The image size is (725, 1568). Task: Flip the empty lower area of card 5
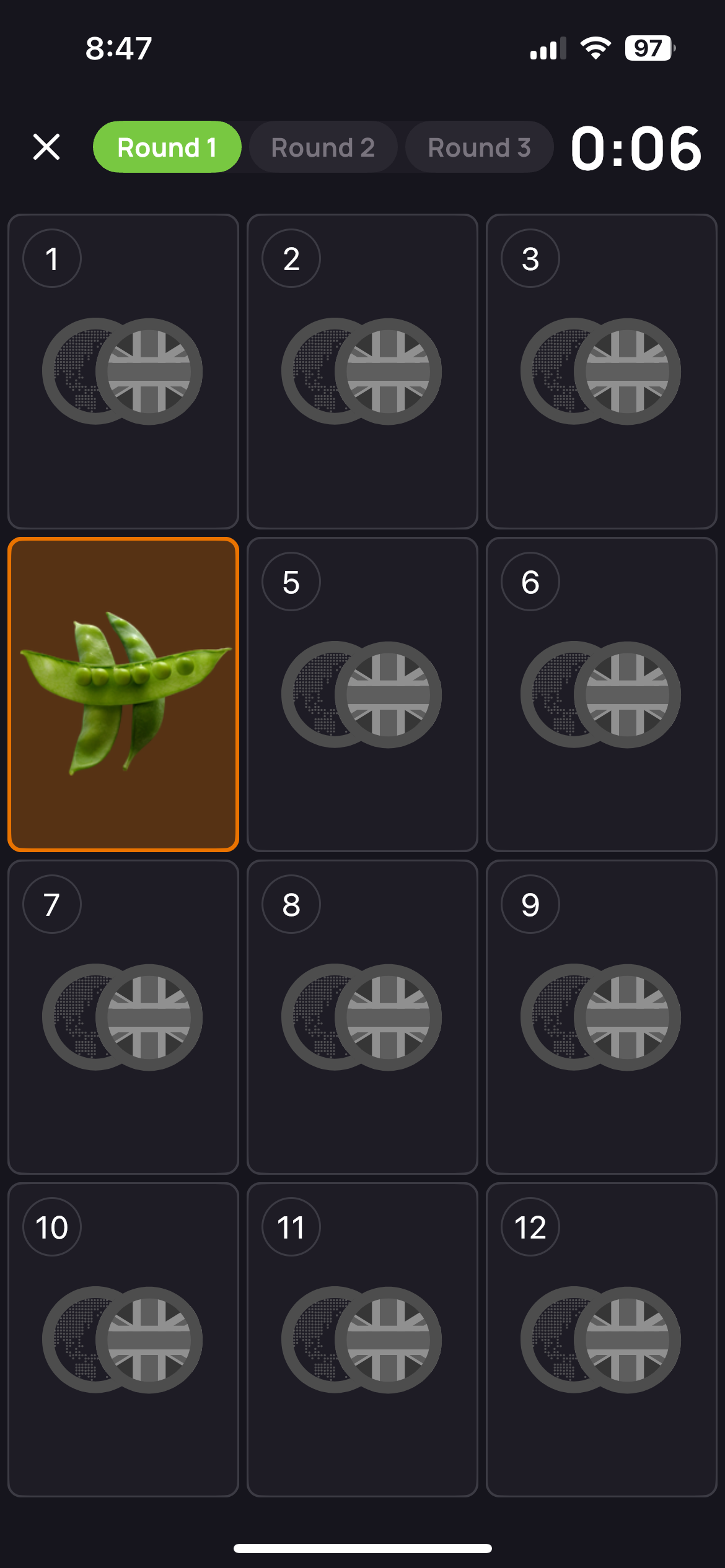(x=362, y=799)
